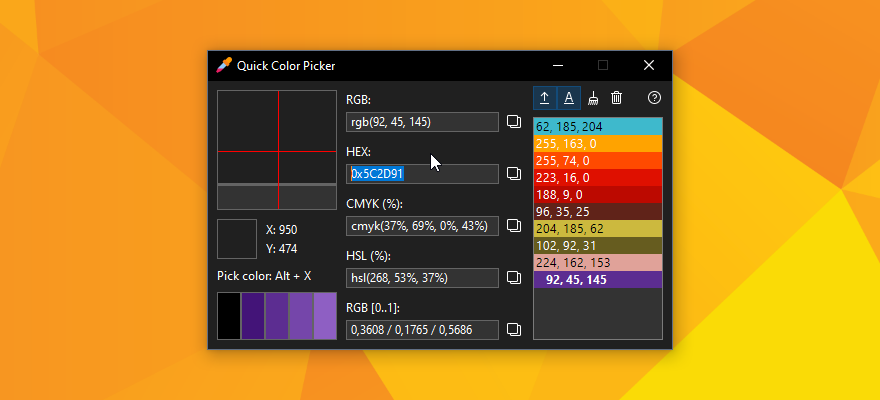The image size is (880, 400).
Task: Pick the 223, 16, 0 red entry
Action: [x=597, y=178]
